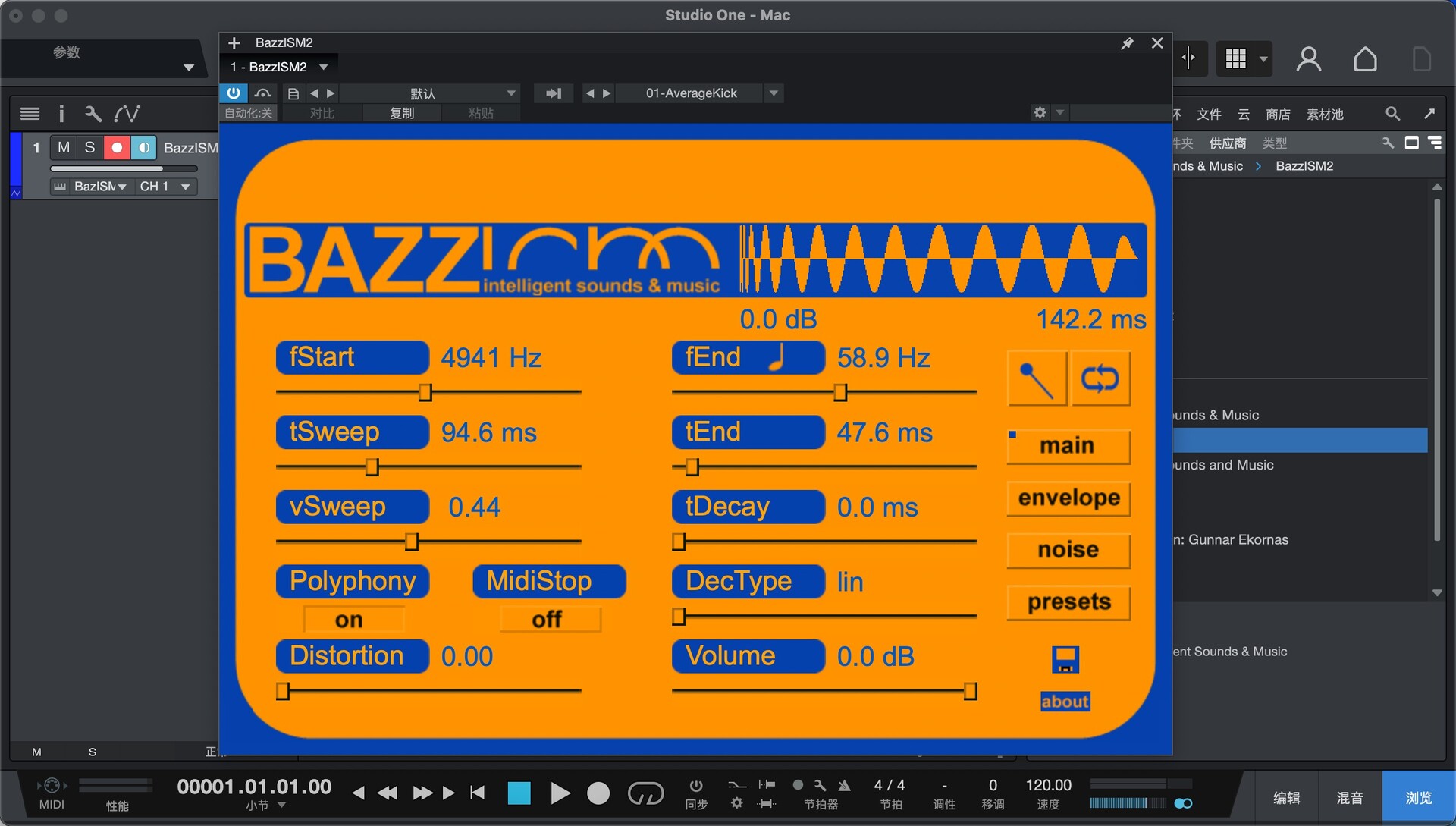The height and width of the screenshot is (826, 1456).
Task: Click the home start page icon
Action: click(1365, 59)
